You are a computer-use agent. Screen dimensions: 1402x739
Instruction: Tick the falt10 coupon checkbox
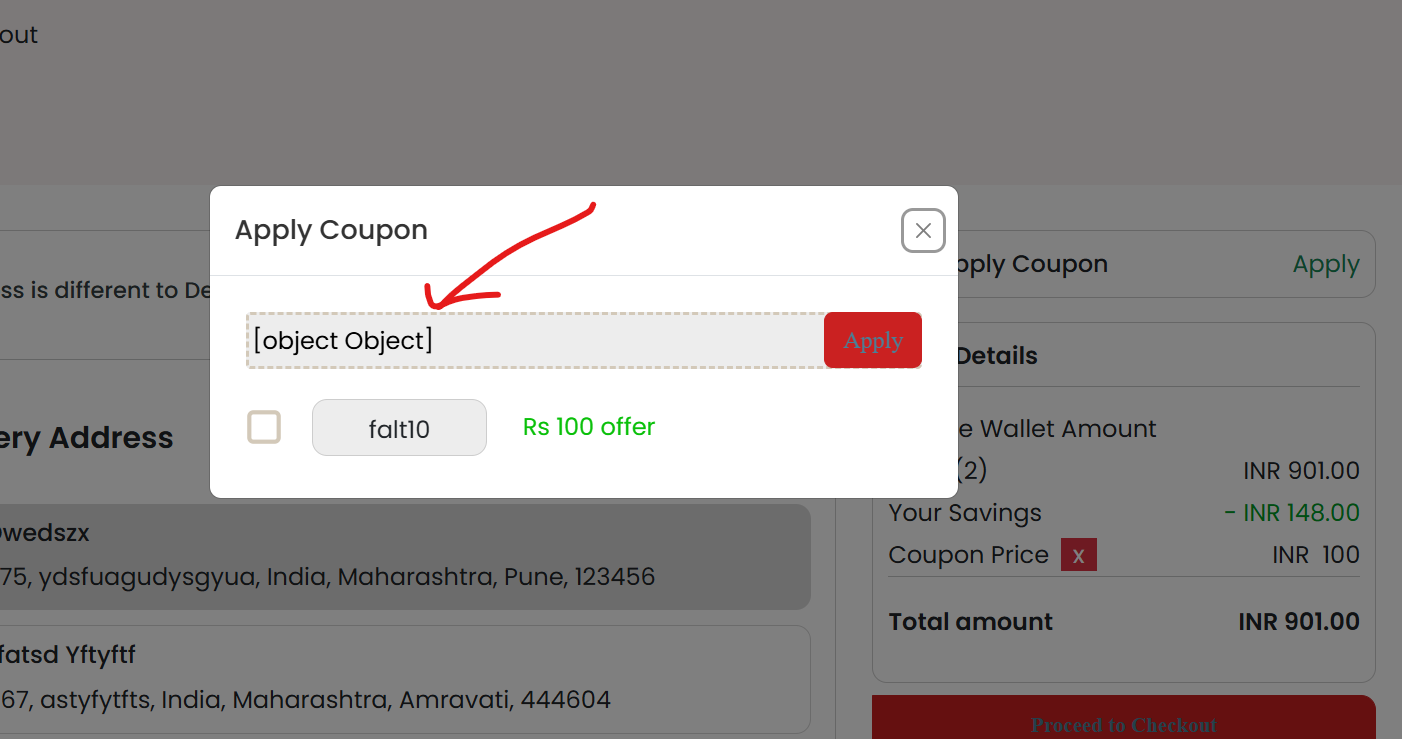pyautogui.click(x=264, y=427)
